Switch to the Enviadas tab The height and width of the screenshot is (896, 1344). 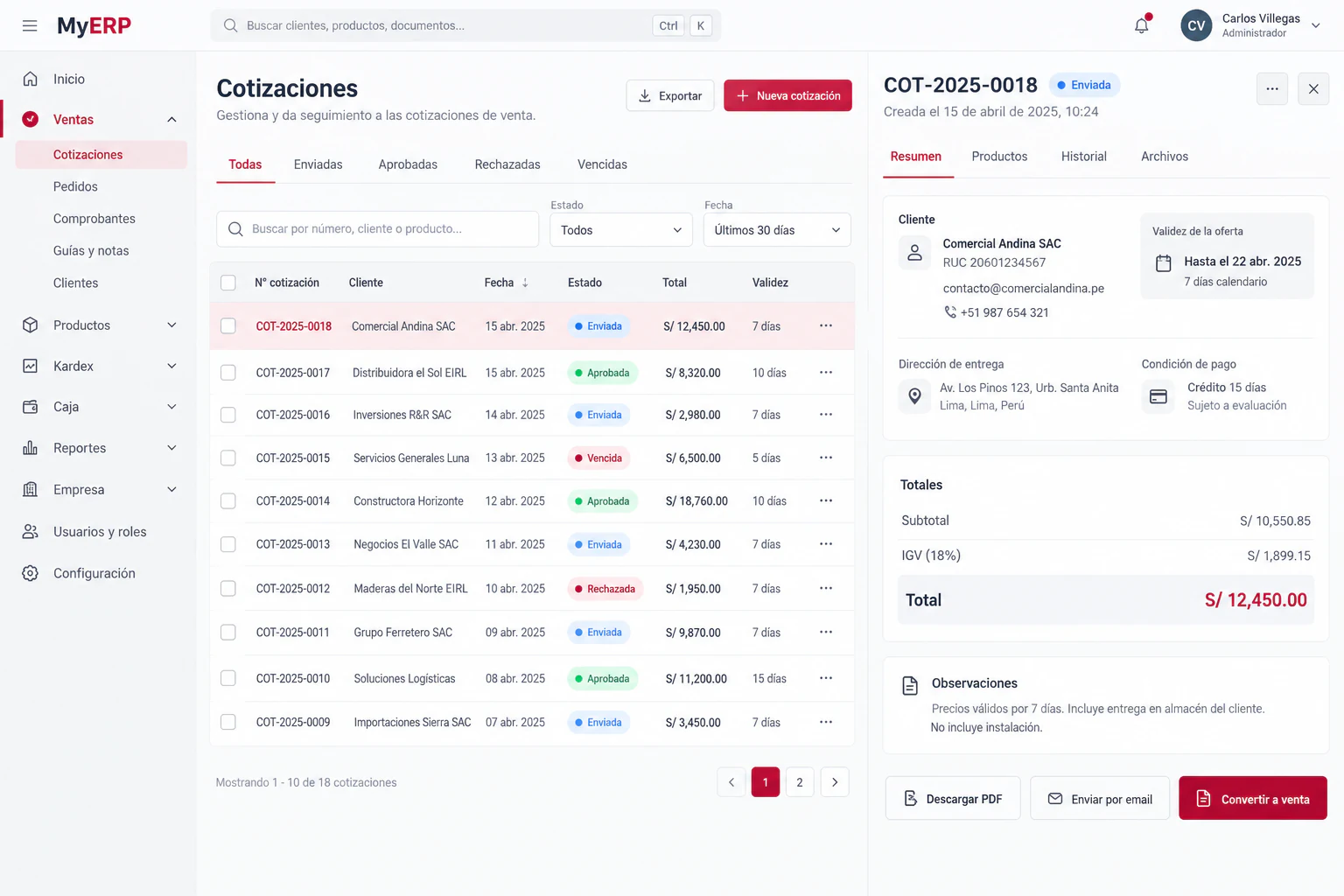(x=318, y=164)
